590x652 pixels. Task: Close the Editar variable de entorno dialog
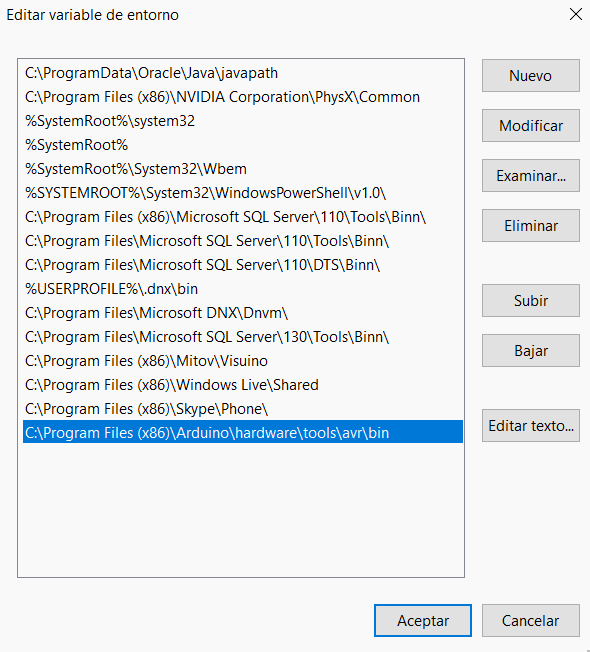pos(576,14)
